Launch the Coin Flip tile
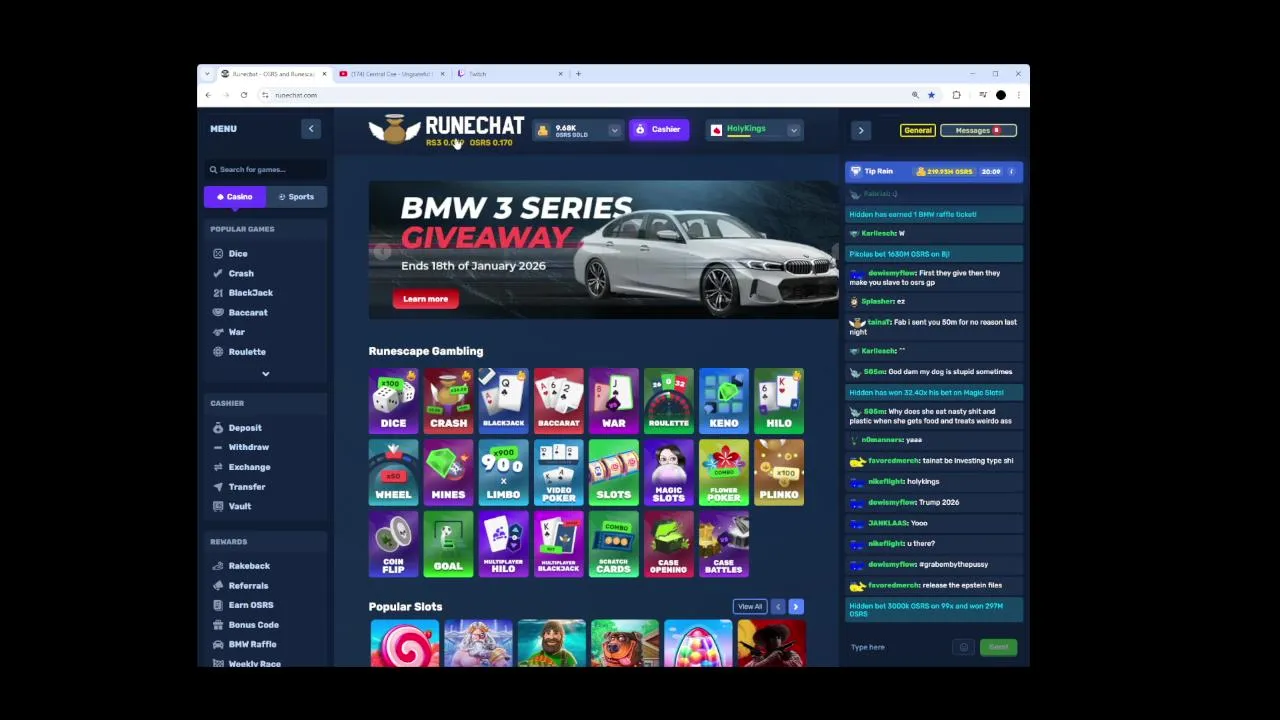1280x720 pixels. [393, 545]
